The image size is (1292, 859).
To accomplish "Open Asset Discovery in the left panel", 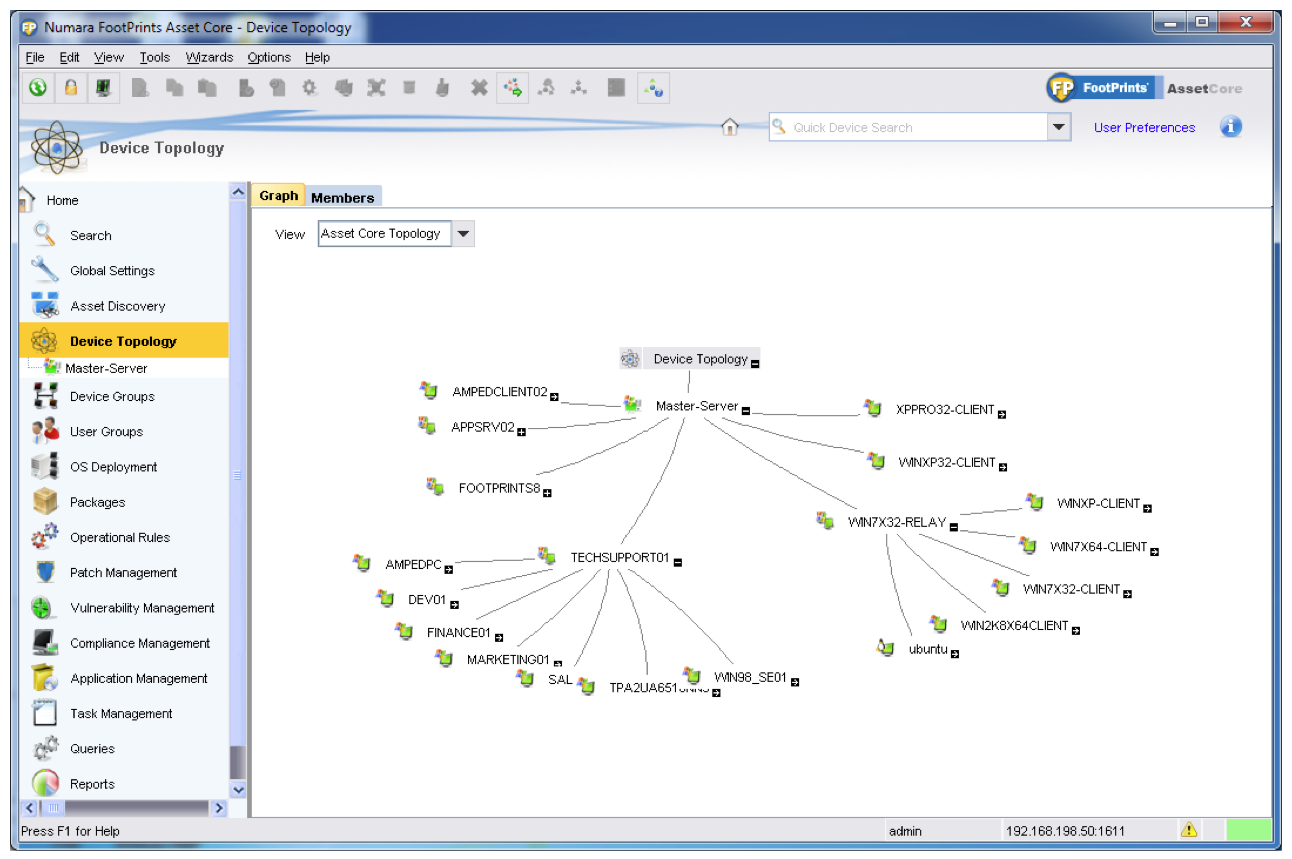I will pos(117,306).
